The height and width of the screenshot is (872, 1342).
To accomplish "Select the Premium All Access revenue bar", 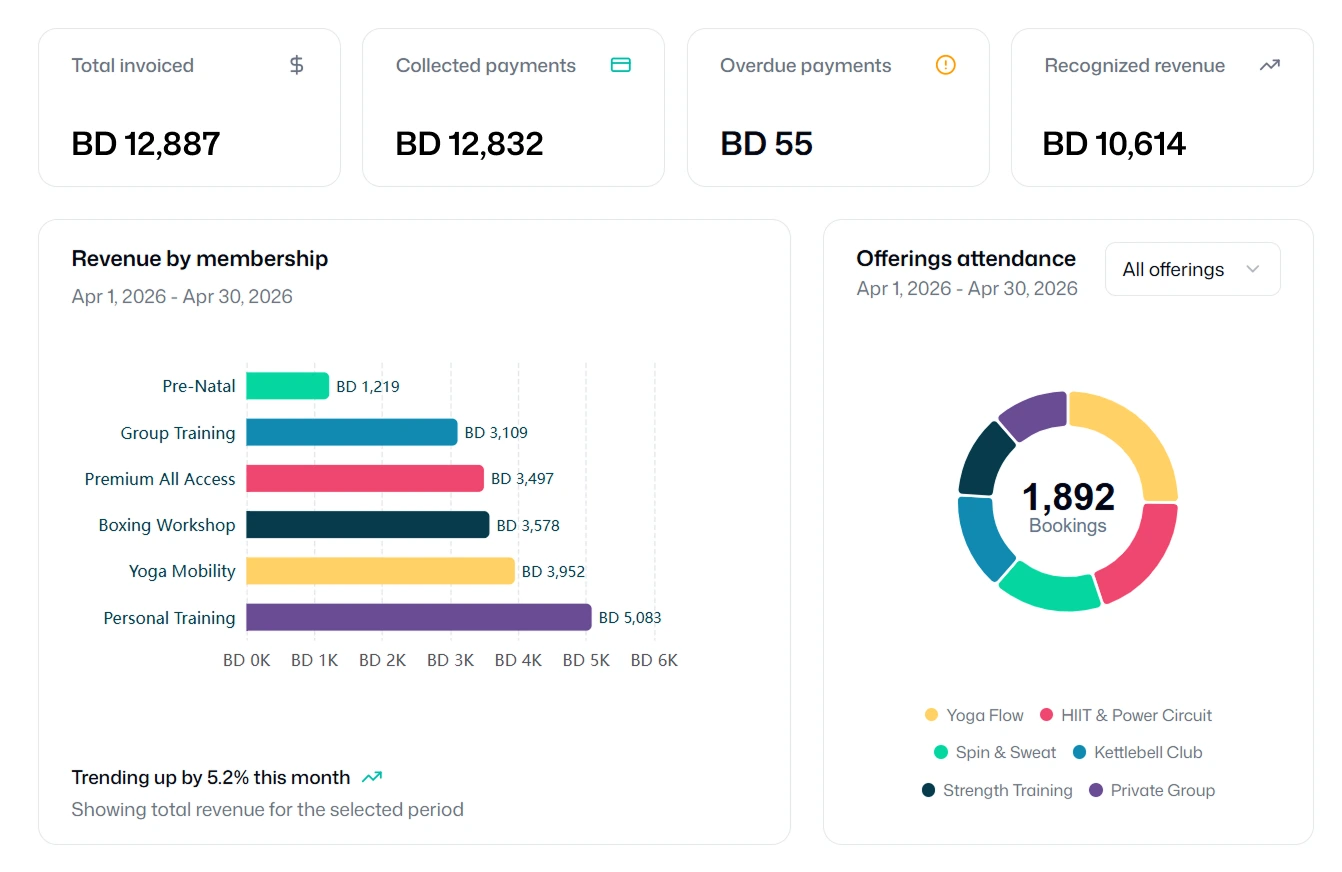I will 365,478.
